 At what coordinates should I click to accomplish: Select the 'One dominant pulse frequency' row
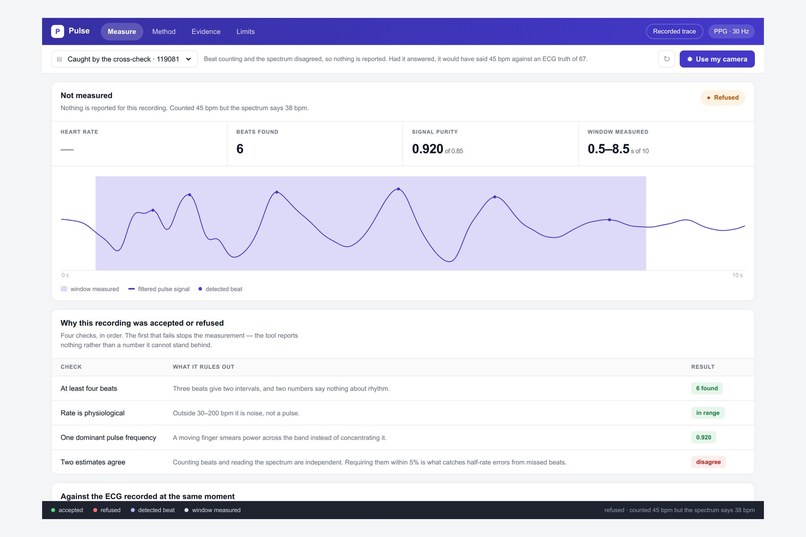tap(403, 438)
